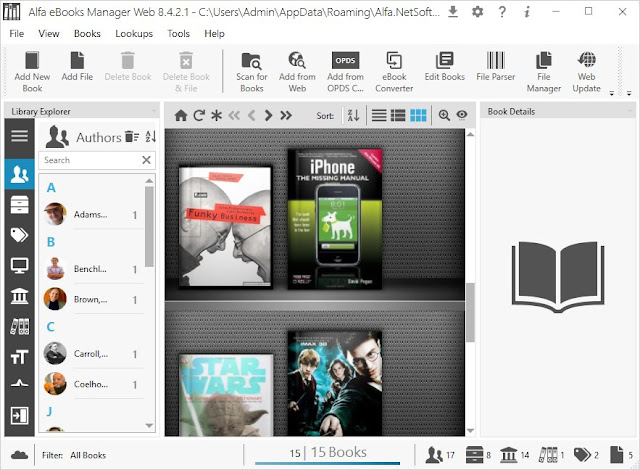Select author Coelho in list
This screenshot has width=640, height=470.
click(x=93, y=384)
